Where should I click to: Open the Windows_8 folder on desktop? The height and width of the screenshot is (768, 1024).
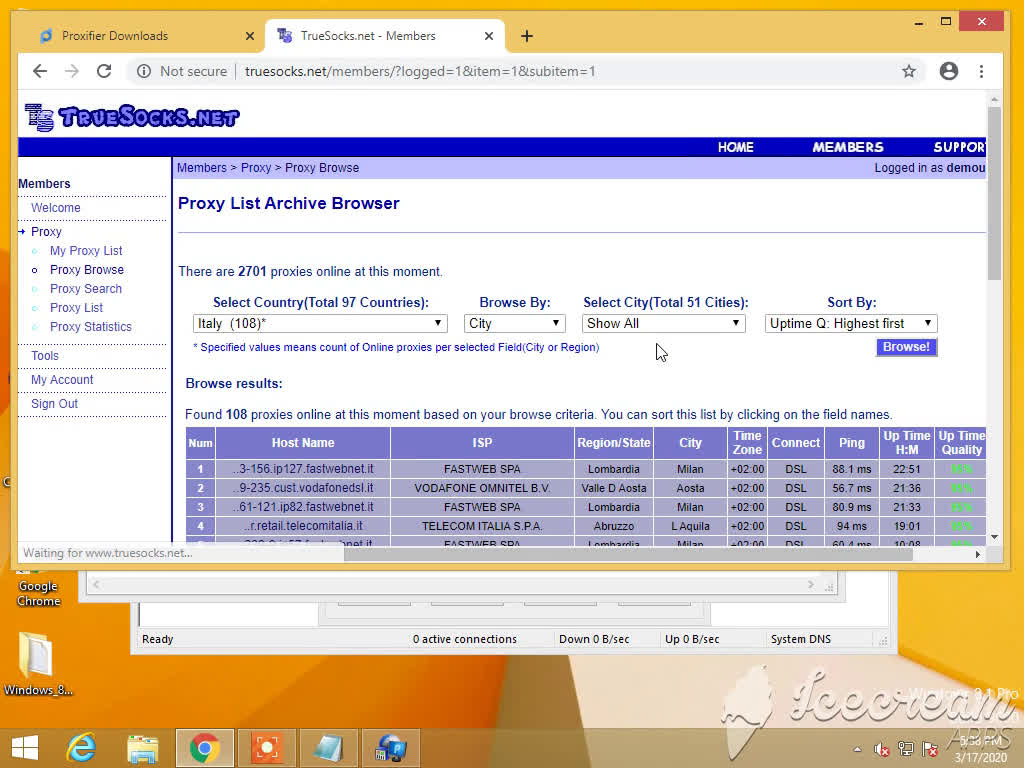point(37,664)
